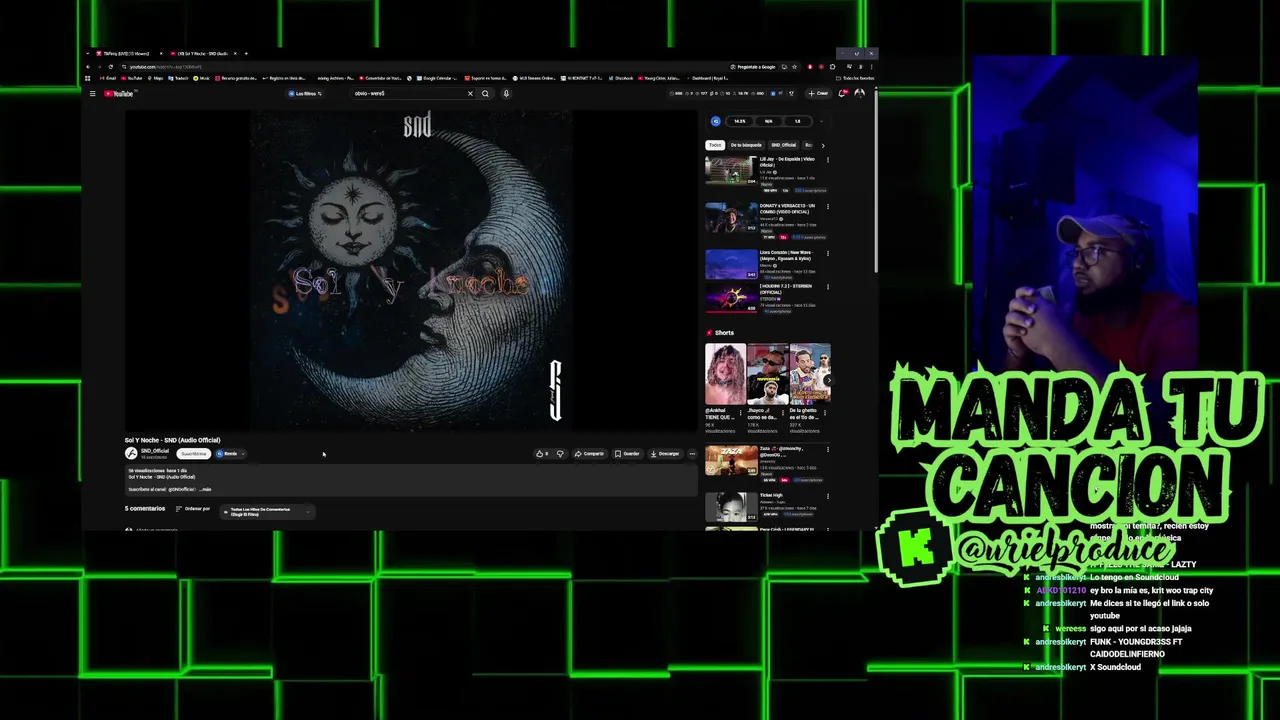Open the Ticket High video thumbnail

point(731,506)
